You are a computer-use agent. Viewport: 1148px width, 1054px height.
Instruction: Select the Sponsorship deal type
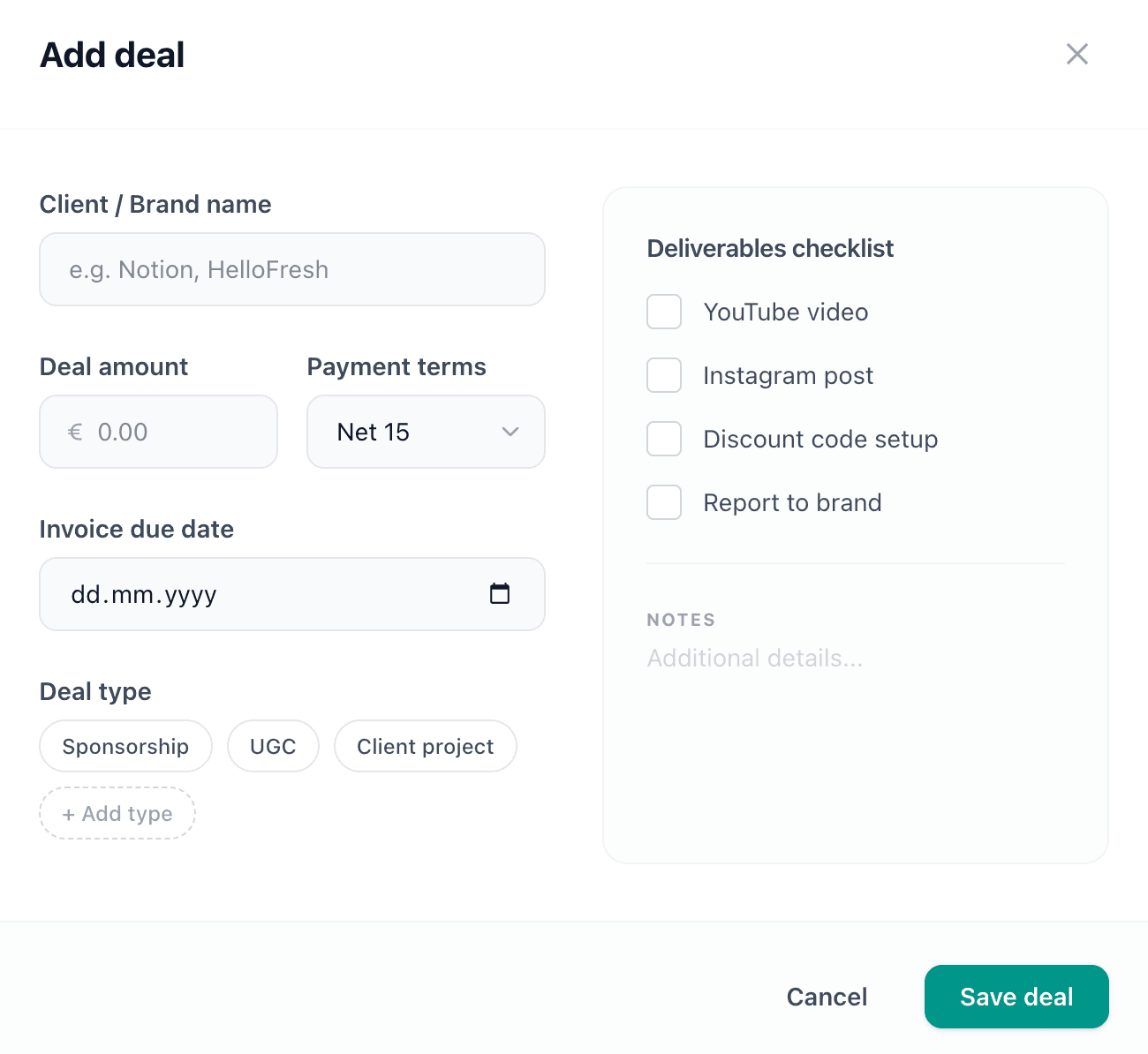point(125,746)
